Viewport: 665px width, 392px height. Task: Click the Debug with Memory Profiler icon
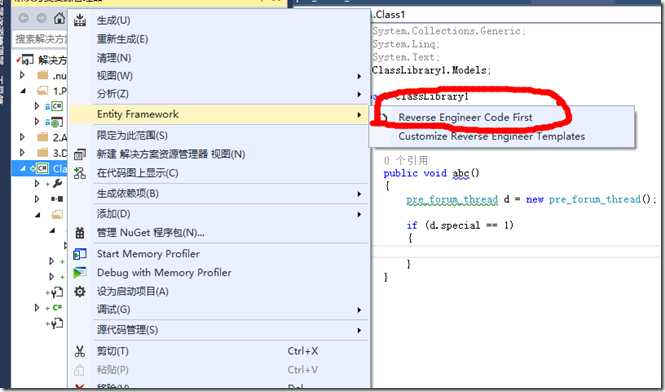(80, 272)
